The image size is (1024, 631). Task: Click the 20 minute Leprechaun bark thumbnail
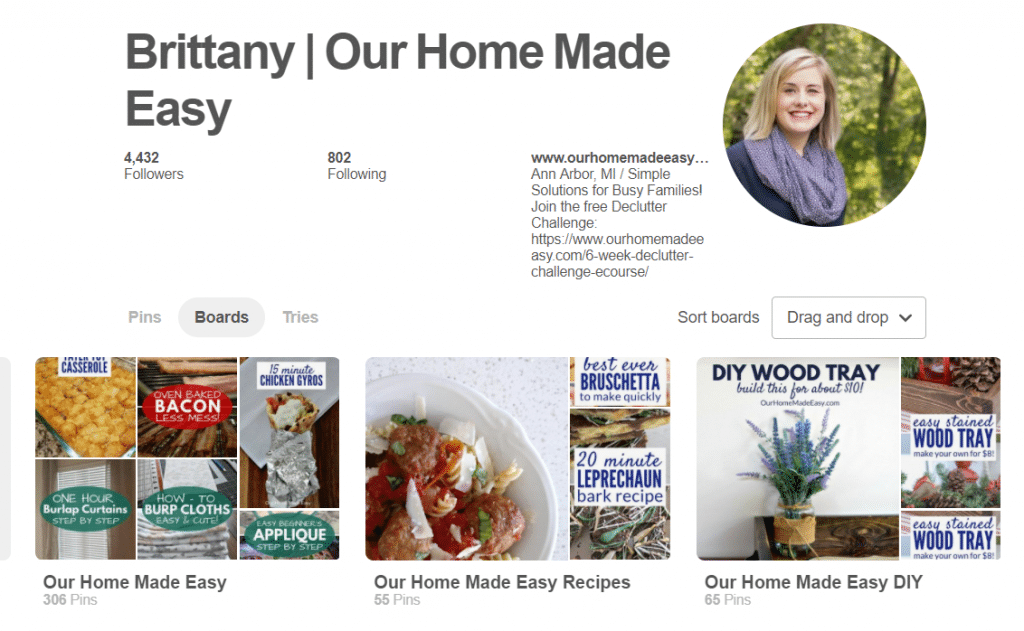point(620,485)
